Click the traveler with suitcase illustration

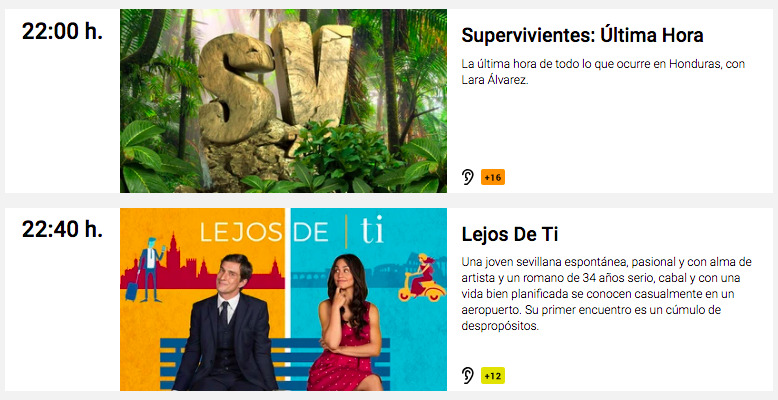point(145,269)
